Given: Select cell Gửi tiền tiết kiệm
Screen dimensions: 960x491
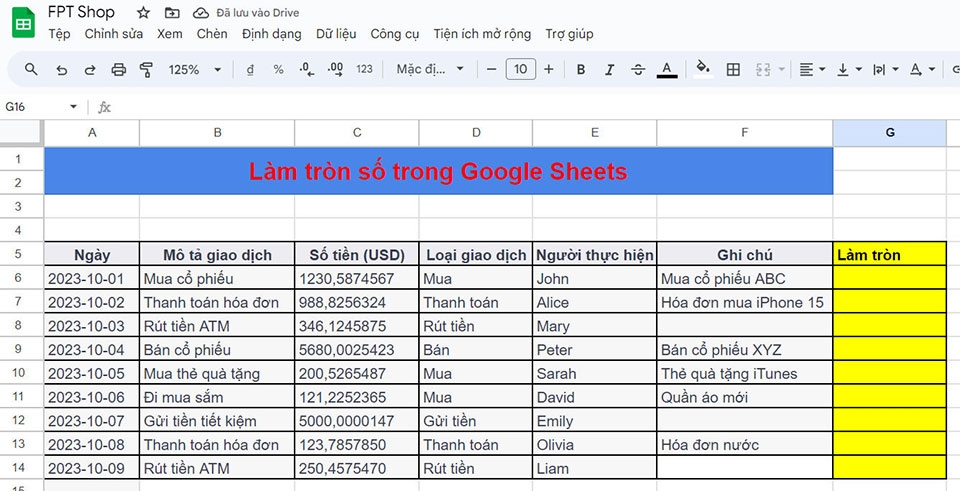Looking at the screenshot, I should tap(217, 420).
